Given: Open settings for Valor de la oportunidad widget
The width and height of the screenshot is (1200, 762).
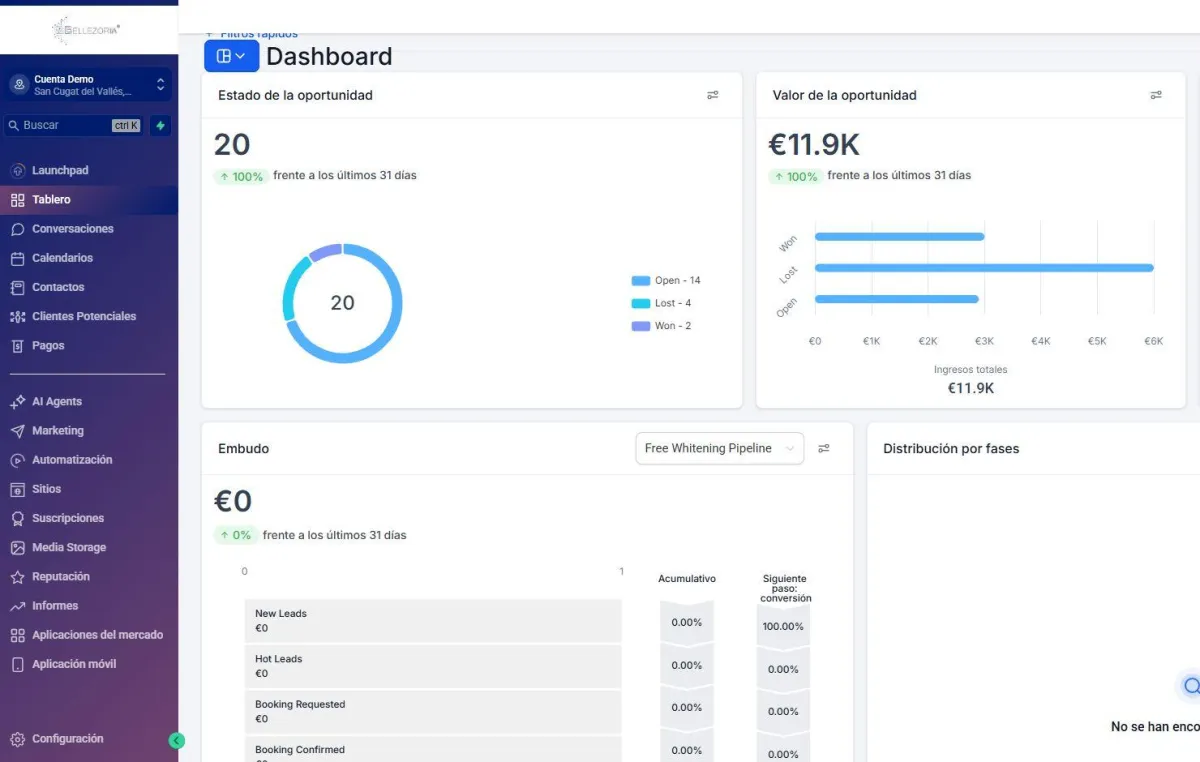Looking at the screenshot, I should pos(1156,95).
